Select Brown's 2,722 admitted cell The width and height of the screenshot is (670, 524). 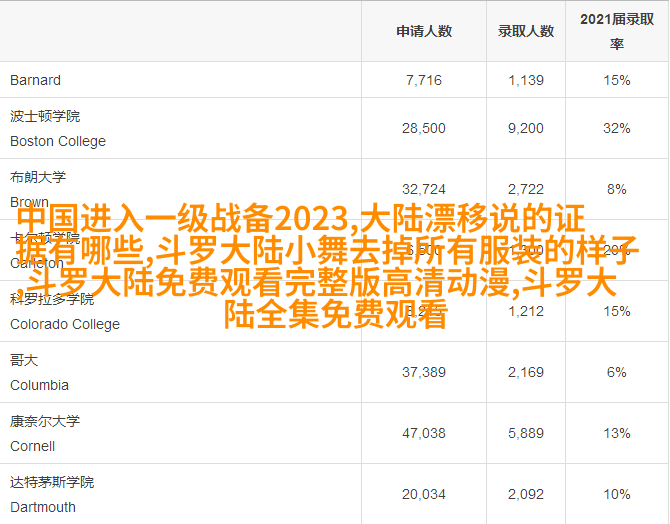526,189
